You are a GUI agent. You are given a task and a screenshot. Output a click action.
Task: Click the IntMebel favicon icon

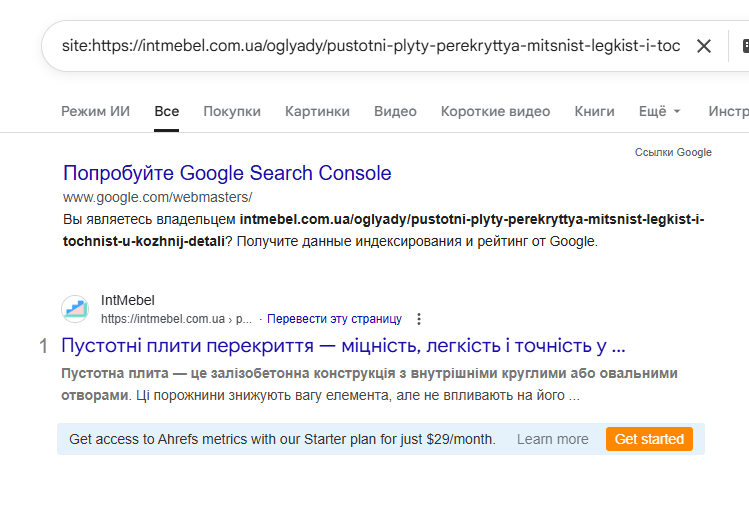(75, 309)
